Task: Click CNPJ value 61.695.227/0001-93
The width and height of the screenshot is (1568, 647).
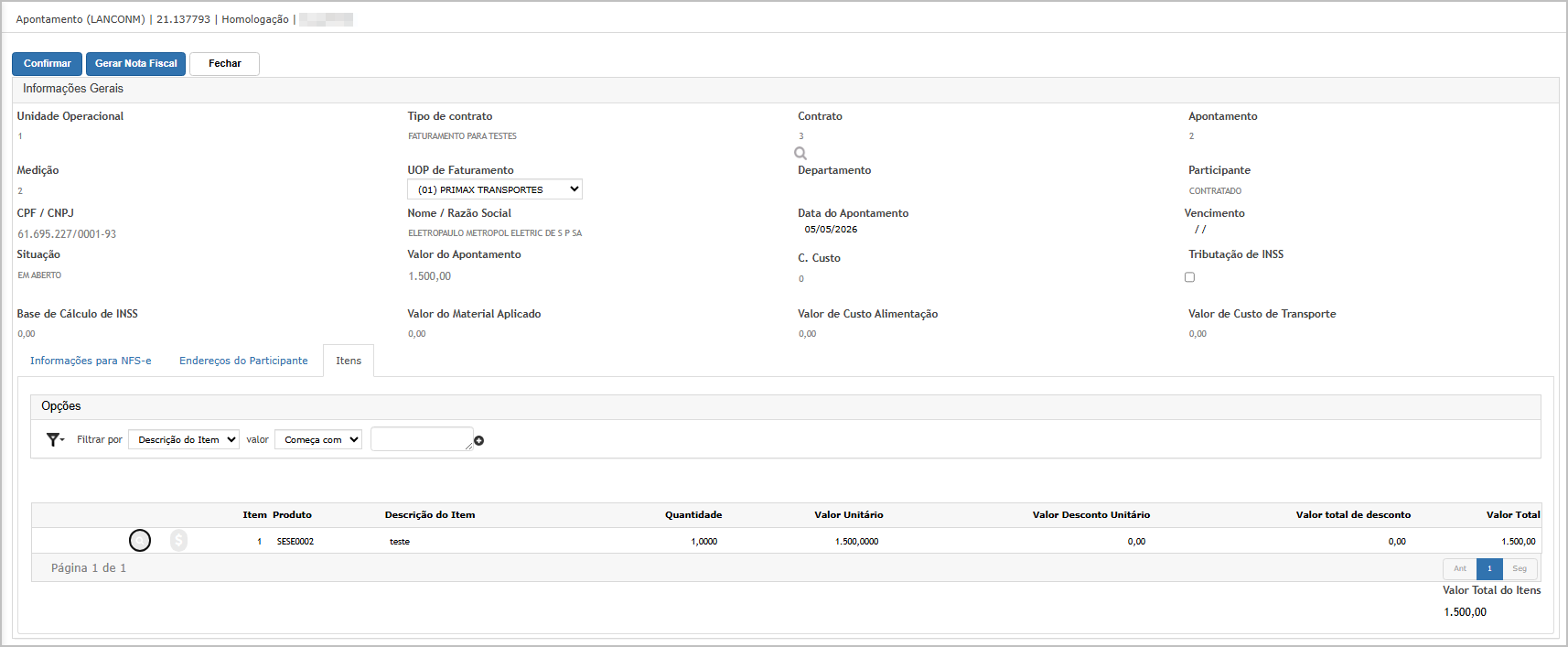Action: click(67, 234)
